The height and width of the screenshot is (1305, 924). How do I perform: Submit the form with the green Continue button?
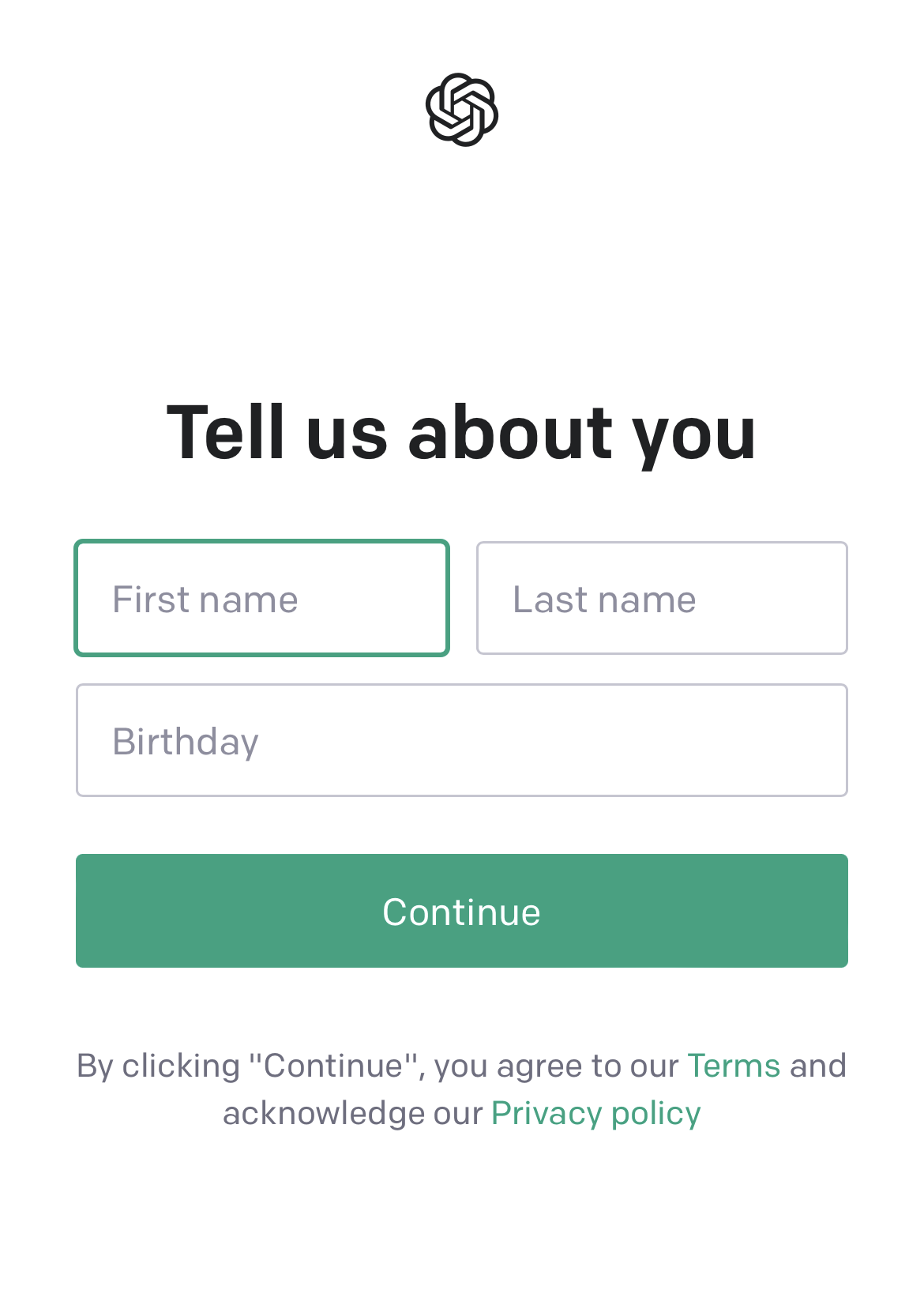(x=462, y=911)
